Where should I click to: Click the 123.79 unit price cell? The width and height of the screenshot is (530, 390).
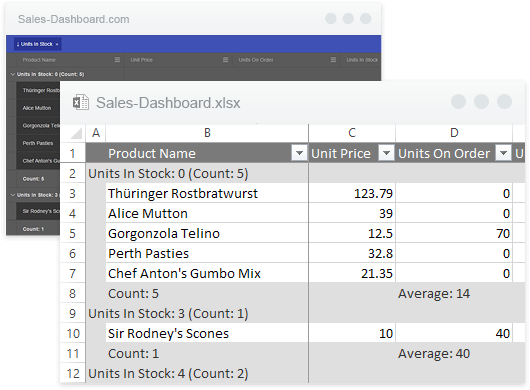click(352, 194)
